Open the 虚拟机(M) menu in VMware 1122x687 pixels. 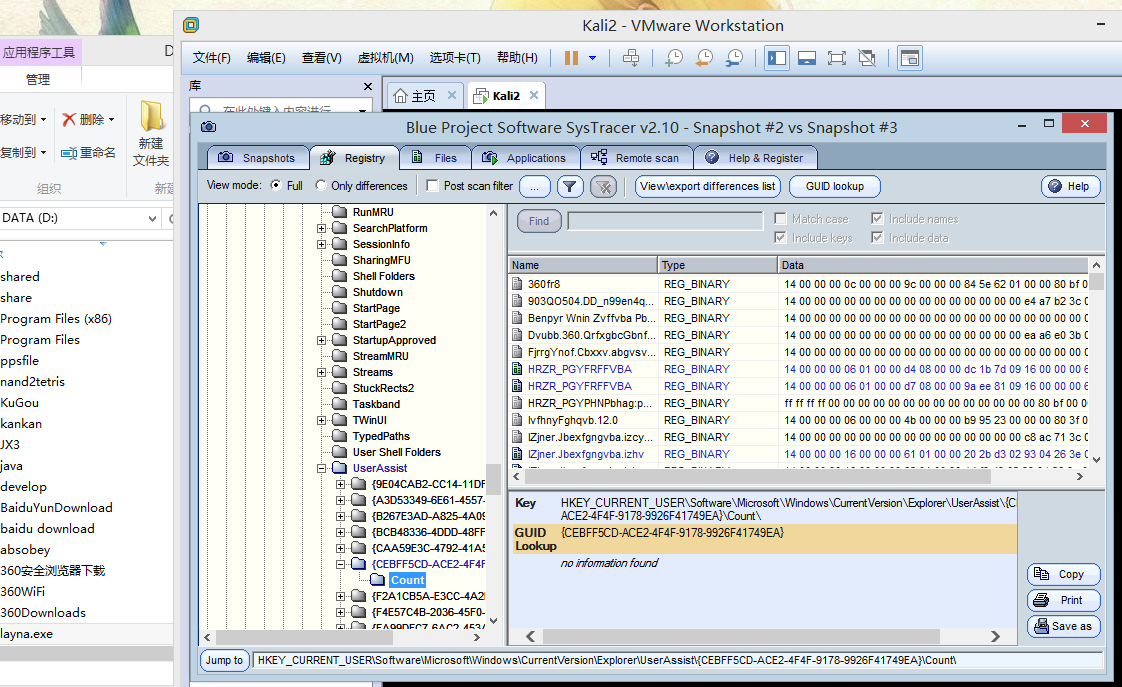tap(386, 58)
